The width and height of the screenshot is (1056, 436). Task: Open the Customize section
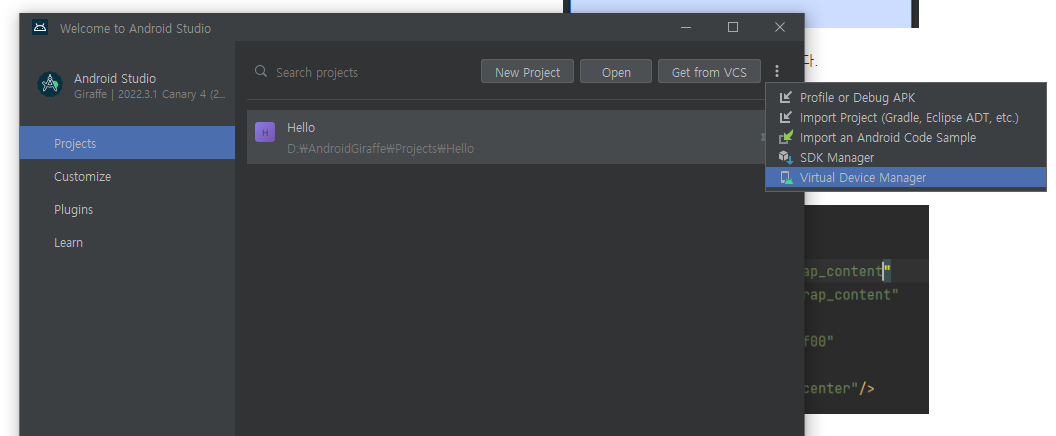point(127,177)
